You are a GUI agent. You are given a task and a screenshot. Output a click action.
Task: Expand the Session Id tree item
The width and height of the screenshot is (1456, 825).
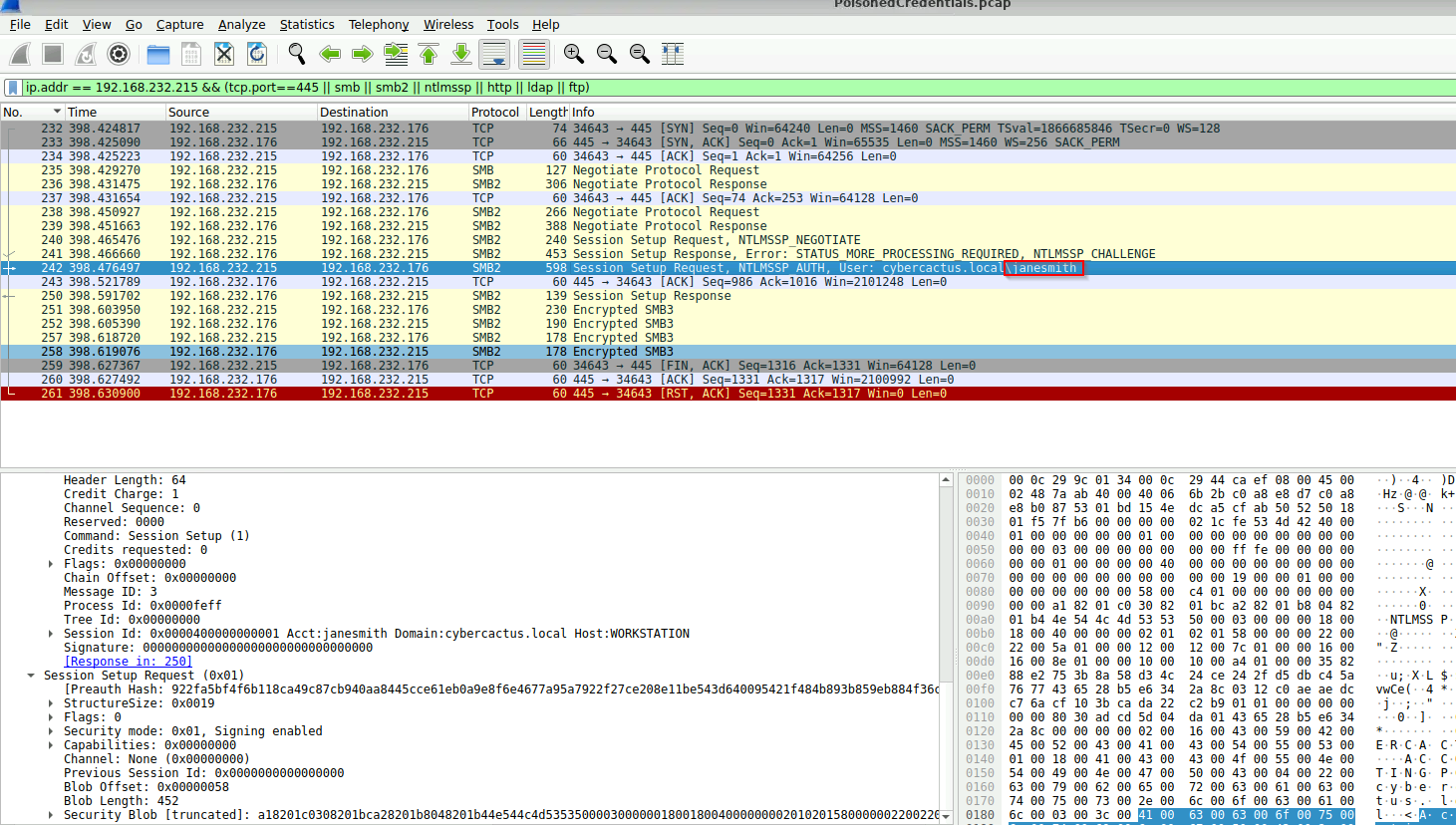pyautogui.click(x=51, y=634)
